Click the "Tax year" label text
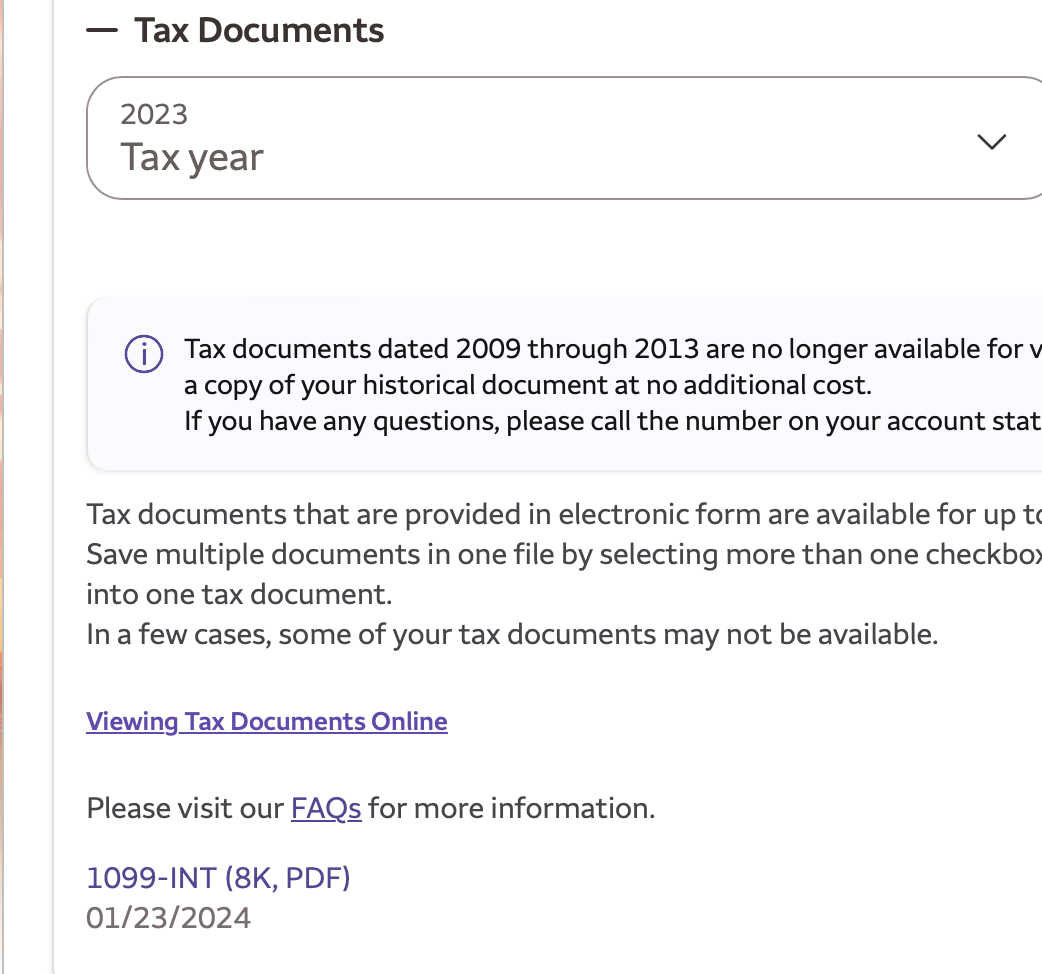 click(192, 158)
